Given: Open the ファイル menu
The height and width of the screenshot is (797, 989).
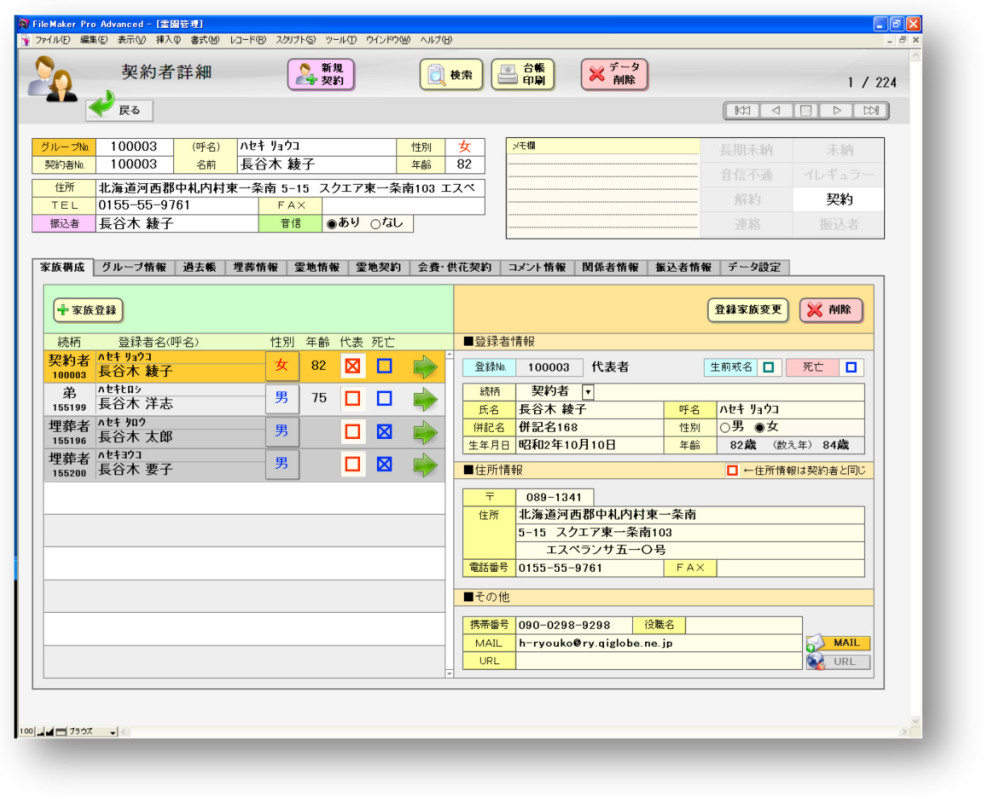Looking at the screenshot, I should click(x=52, y=40).
